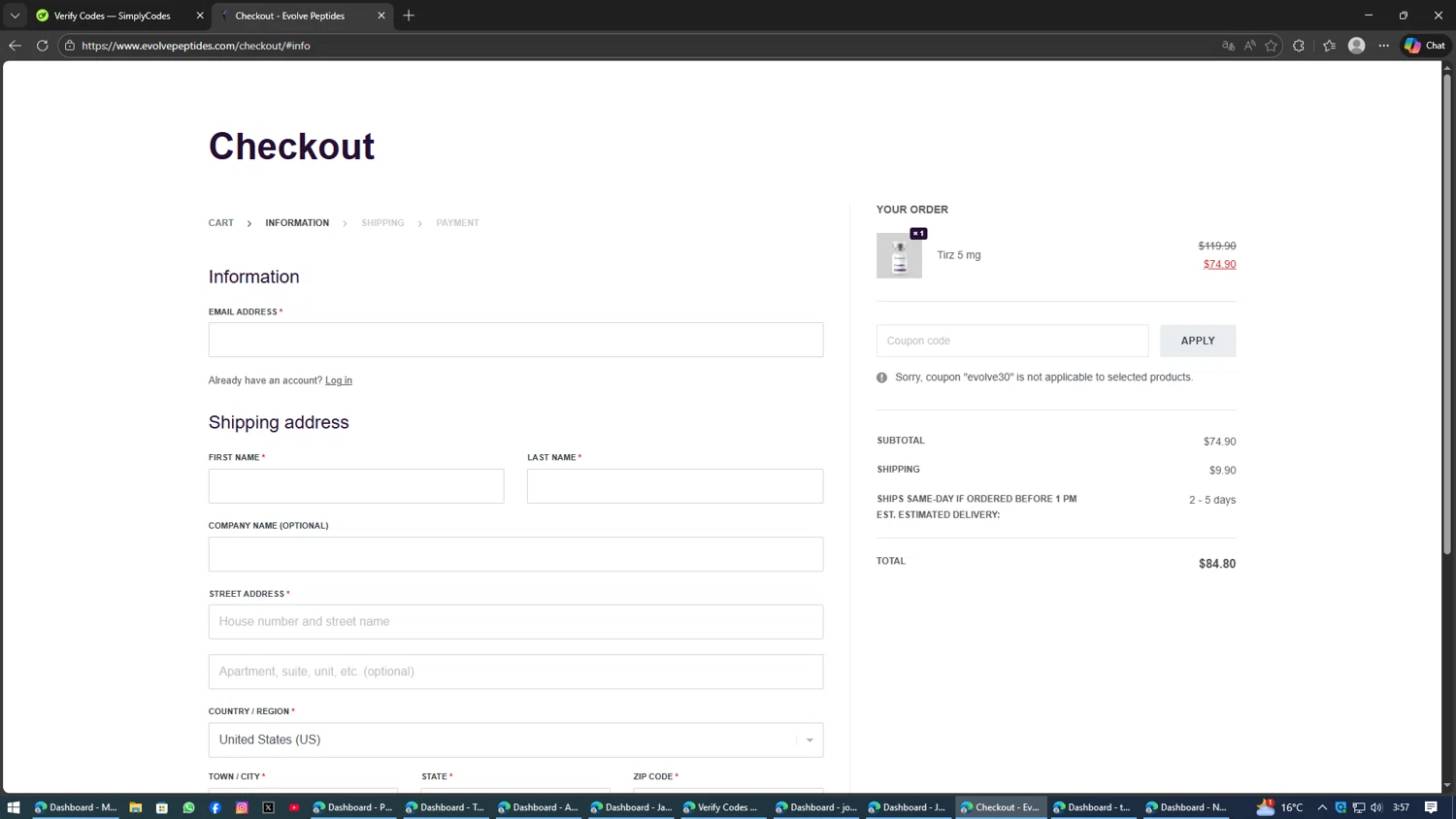Viewport: 1456px width, 819px height.
Task: Go back to CART breadcrumb
Action: [221, 223]
